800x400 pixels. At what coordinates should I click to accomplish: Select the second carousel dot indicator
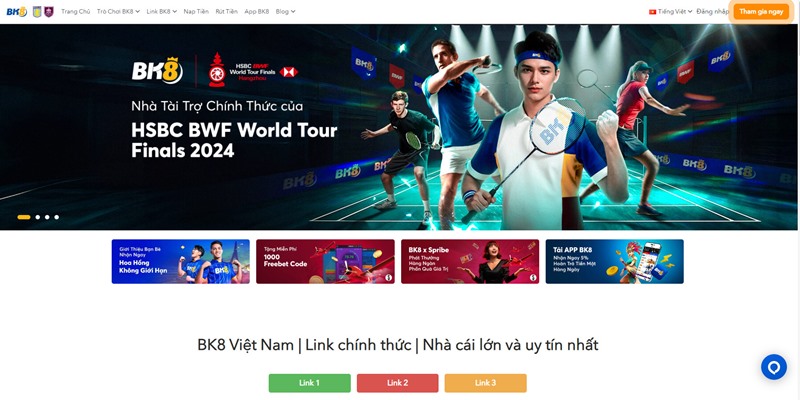[38, 217]
